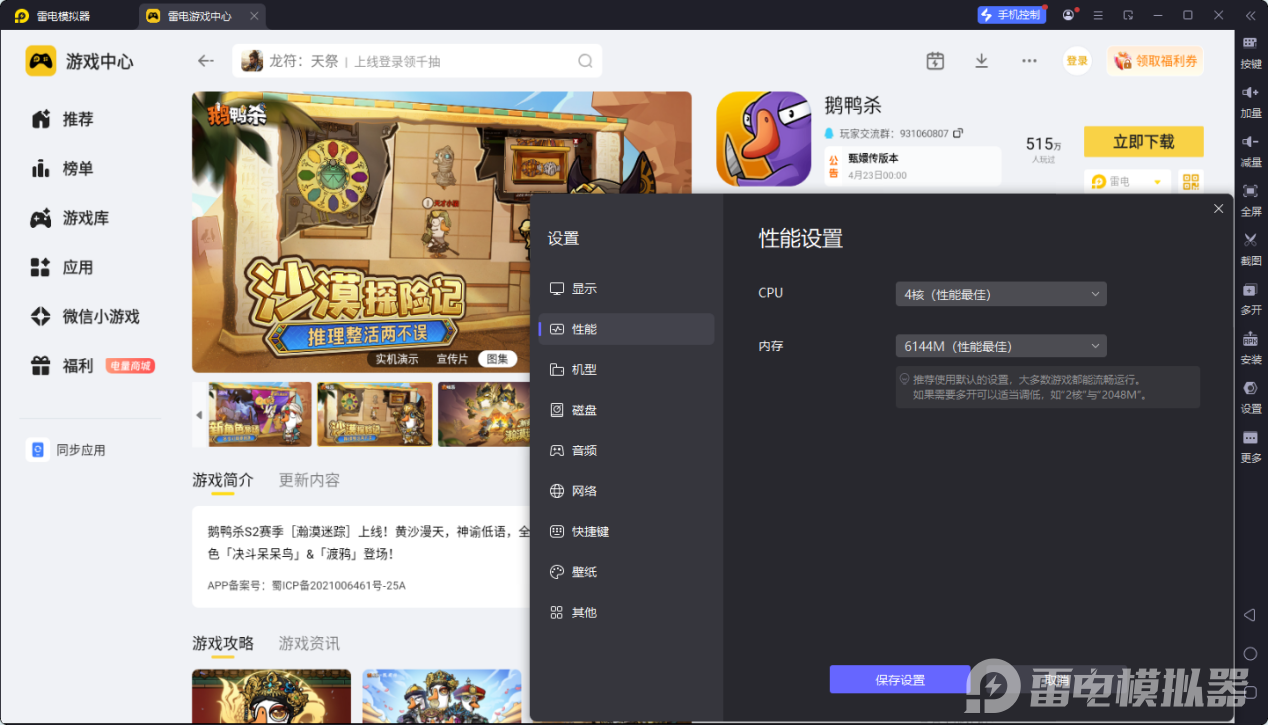Switch to 全屏 fullscreen mode
This screenshot has height=725, width=1268.
[1250, 199]
